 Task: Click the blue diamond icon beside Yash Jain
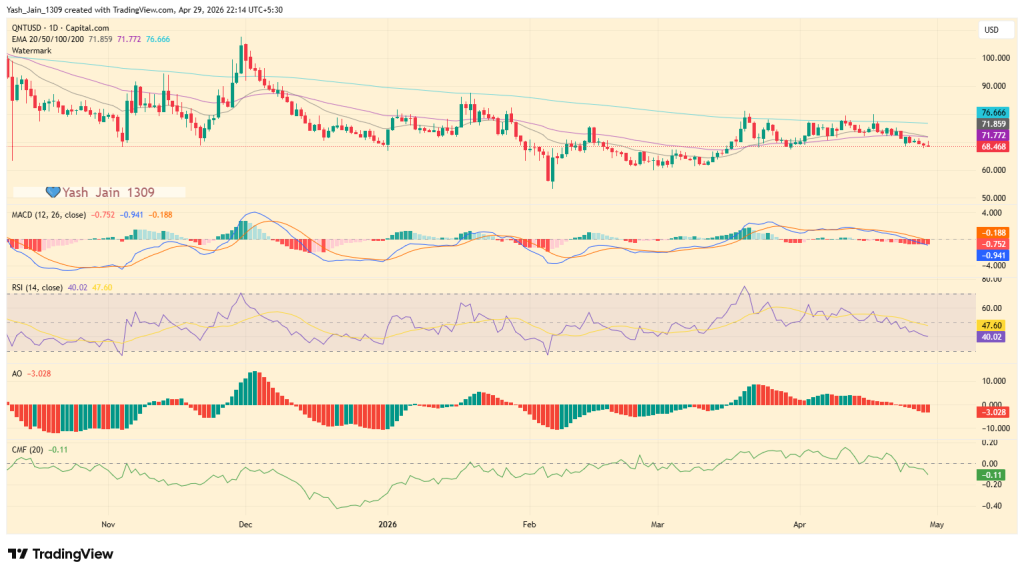[x=54, y=191]
